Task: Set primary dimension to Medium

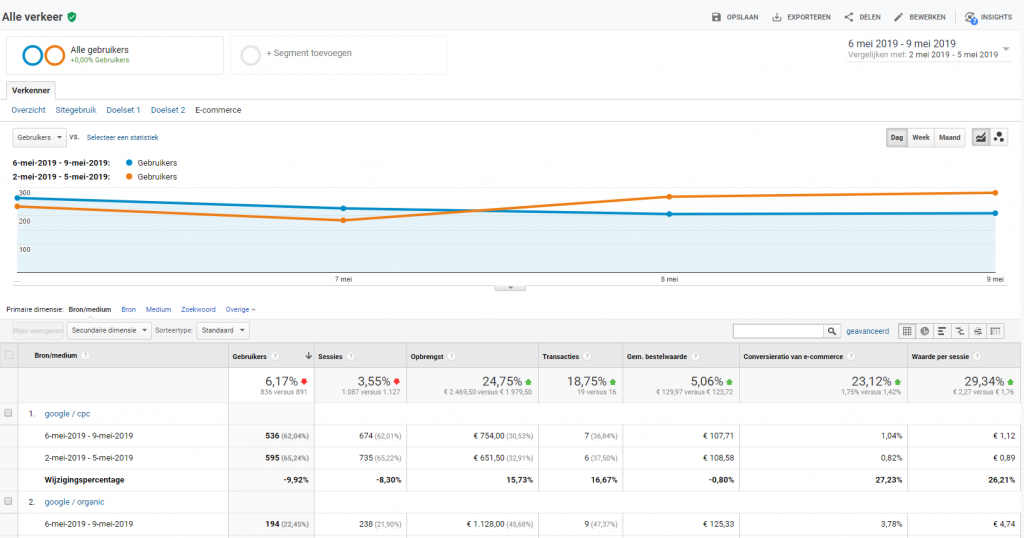Action: click(x=158, y=309)
